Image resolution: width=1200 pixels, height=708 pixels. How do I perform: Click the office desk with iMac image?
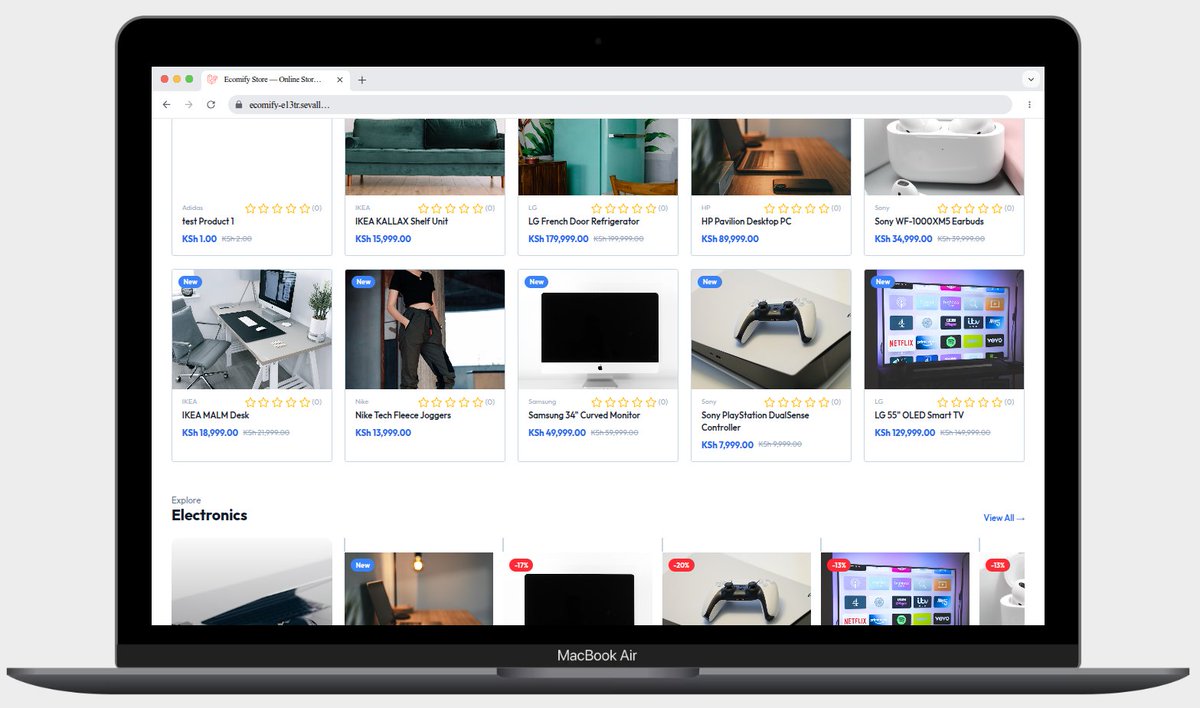click(252, 329)
